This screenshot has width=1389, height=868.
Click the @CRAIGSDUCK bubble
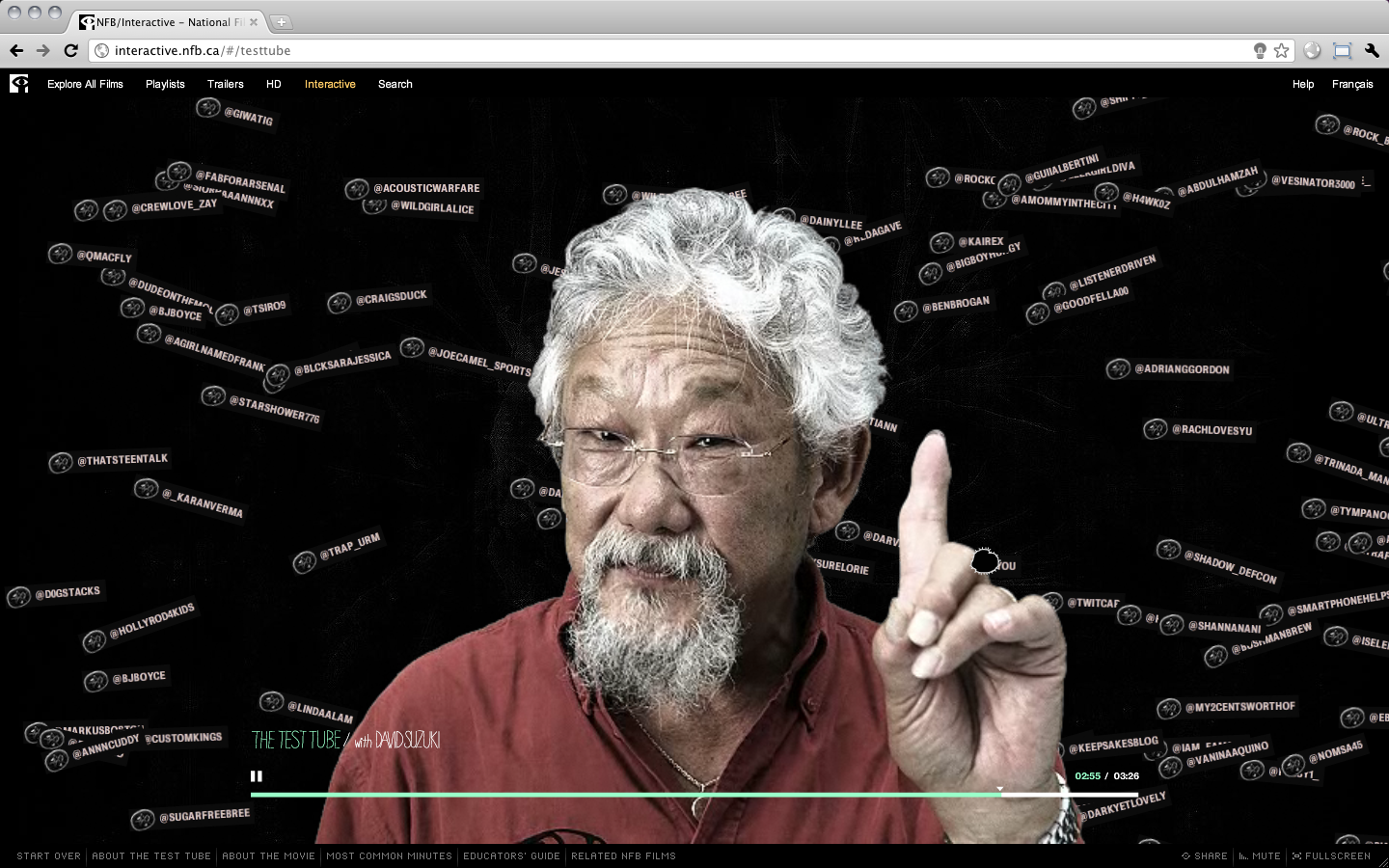point(377,300)
